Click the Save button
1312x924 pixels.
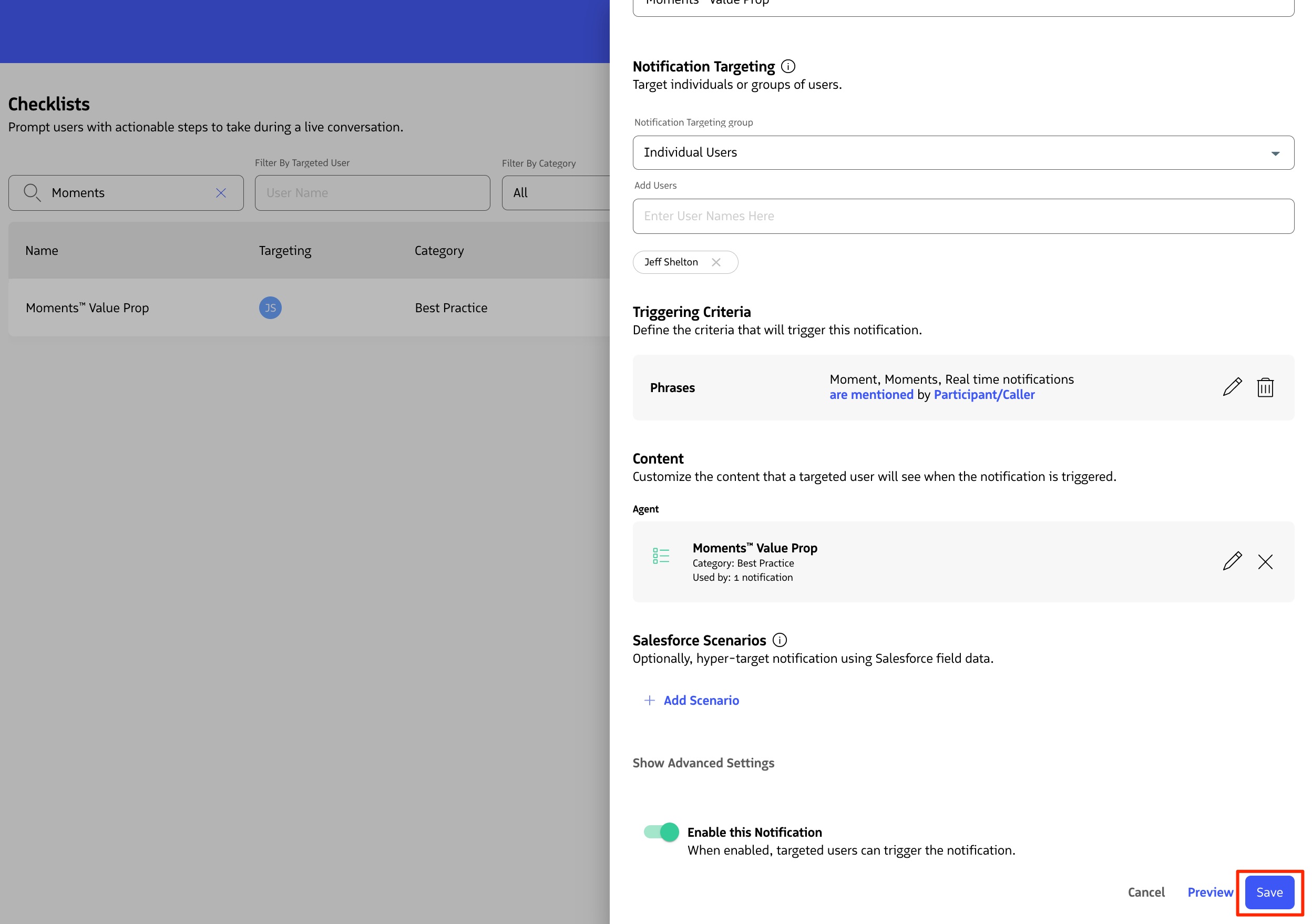(x=1269, y=892)
